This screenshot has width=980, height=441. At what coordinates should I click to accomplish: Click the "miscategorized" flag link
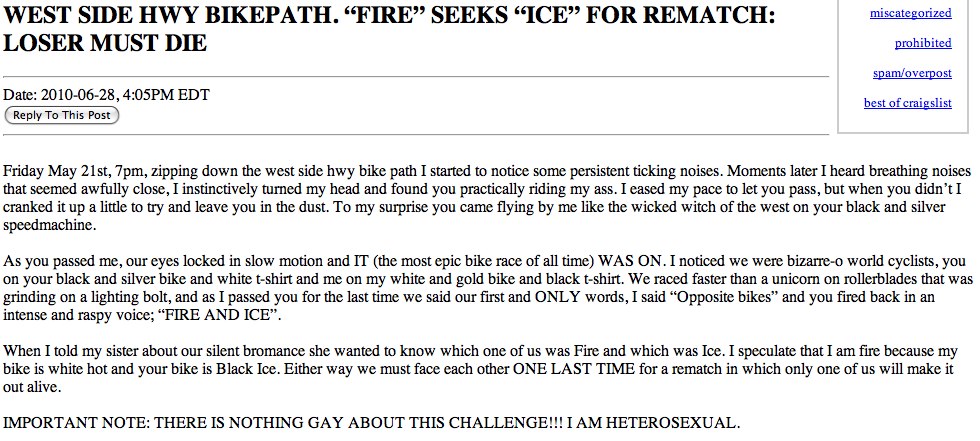click(x=910, y=13)
